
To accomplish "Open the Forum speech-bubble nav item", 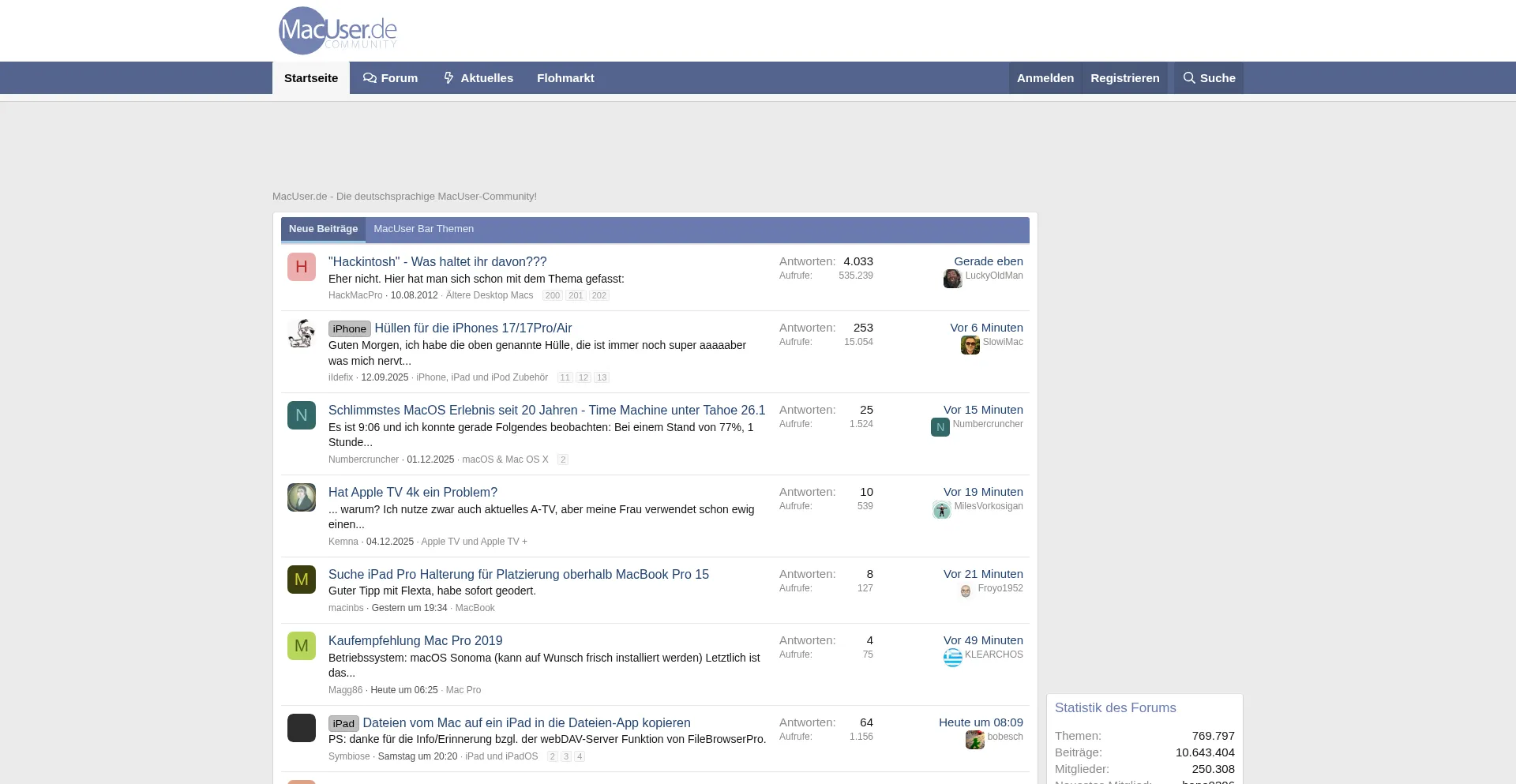I will click(x=390, y=78).
